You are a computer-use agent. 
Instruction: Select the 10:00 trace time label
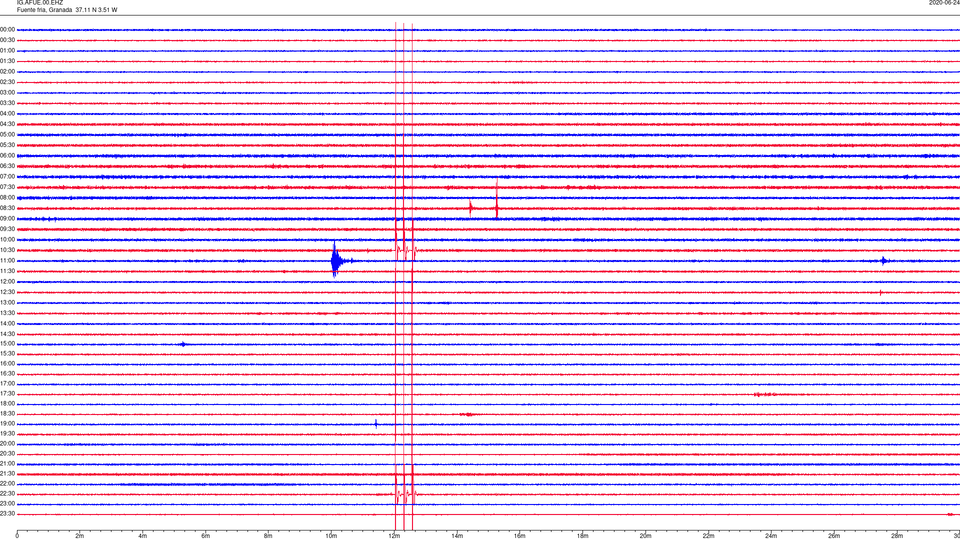7,240
